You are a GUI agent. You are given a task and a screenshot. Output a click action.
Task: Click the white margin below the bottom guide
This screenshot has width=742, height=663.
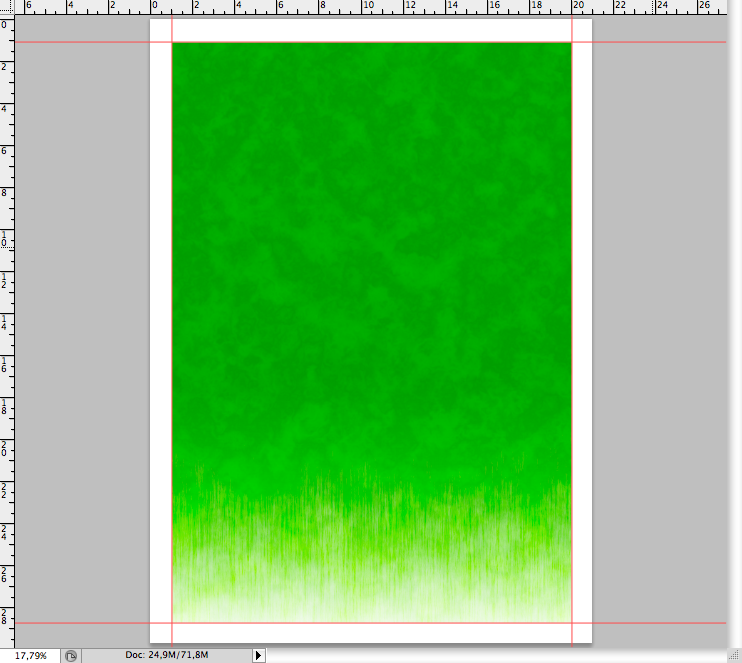point(371,633)
